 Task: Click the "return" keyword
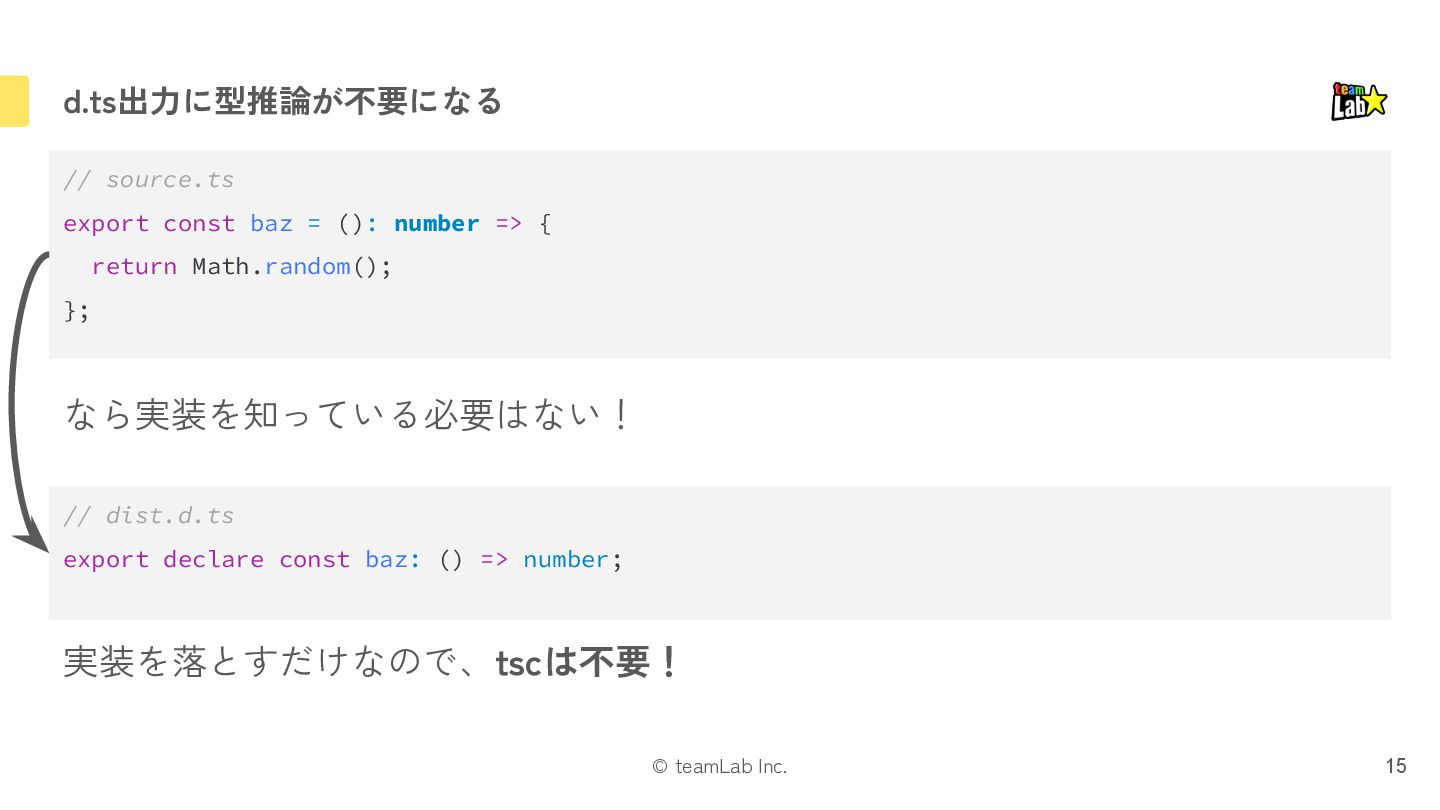click(134, 267)
